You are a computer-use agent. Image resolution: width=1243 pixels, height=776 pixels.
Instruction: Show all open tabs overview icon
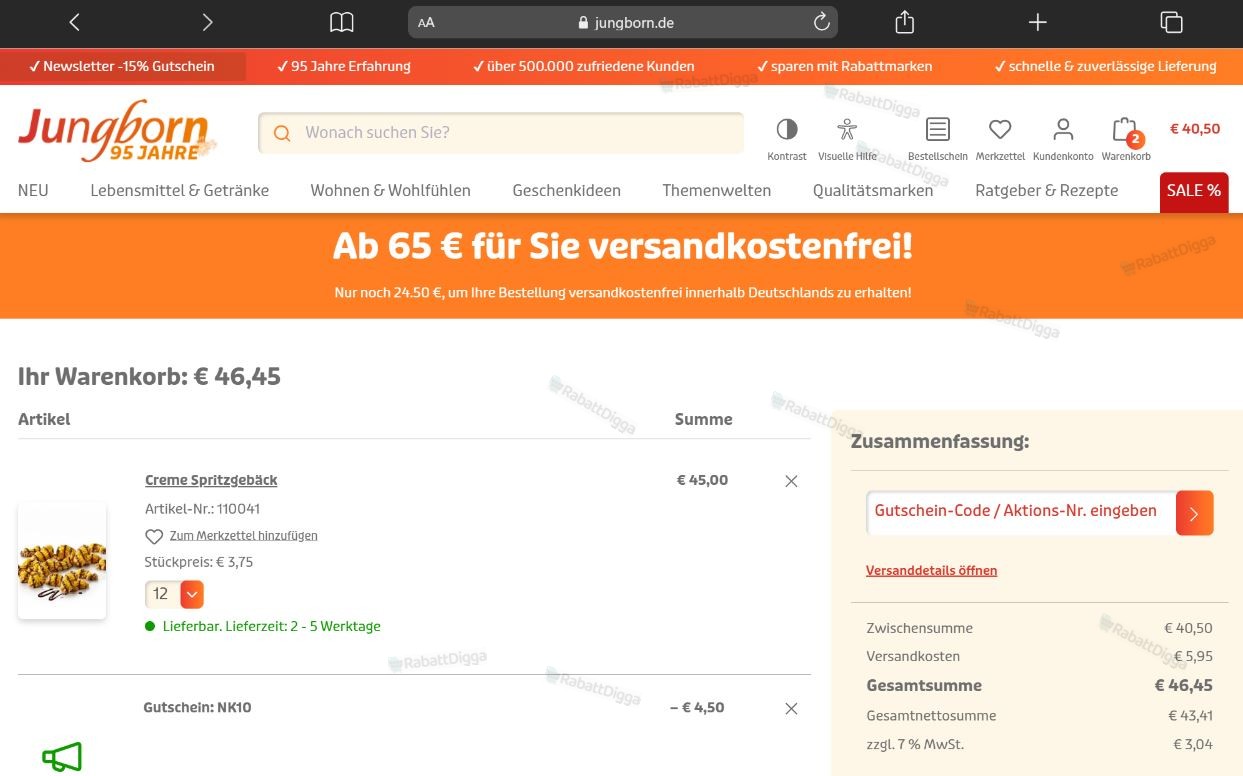click(x=1171, y=22)
